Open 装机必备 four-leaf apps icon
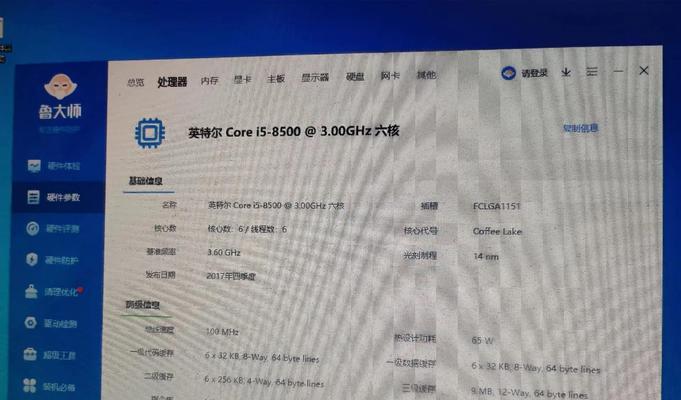The height and width of the screenshot is (400, 681). (x=30, y=385)
